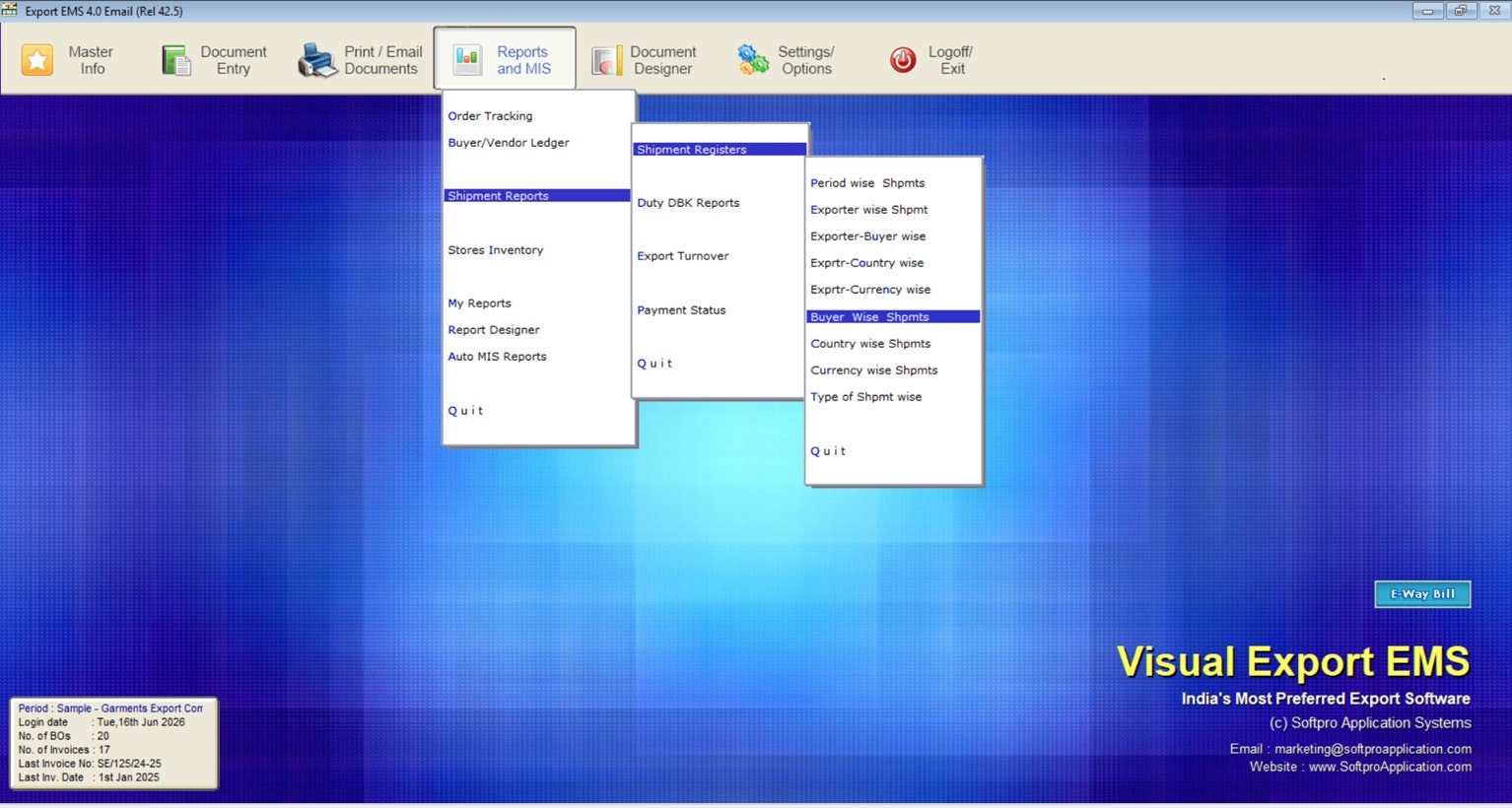
Task: Open the Document Entry toolbar label
Action: tap(234, 60)
